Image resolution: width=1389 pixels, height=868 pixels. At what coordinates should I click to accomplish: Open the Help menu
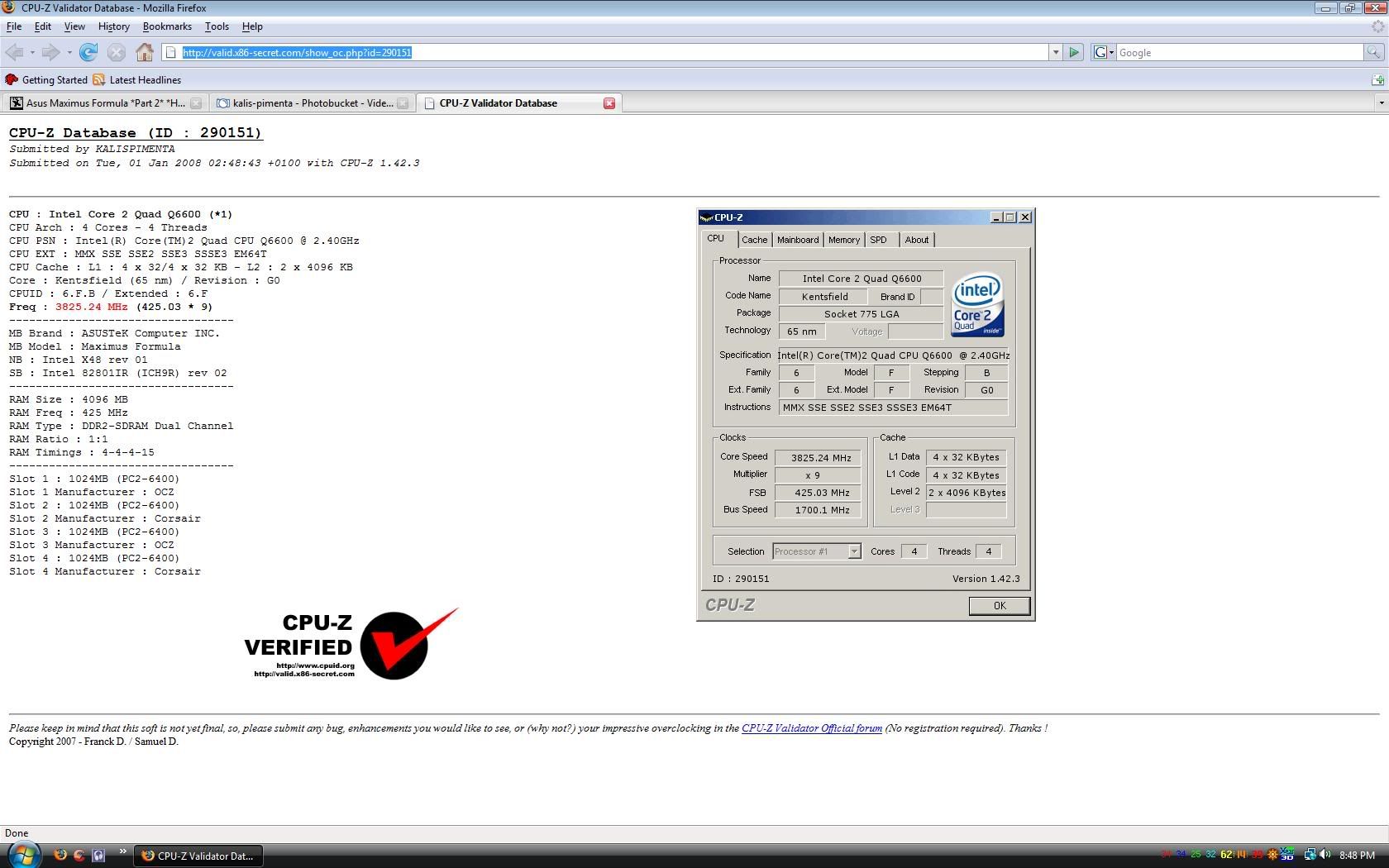[x=252, y=26]
